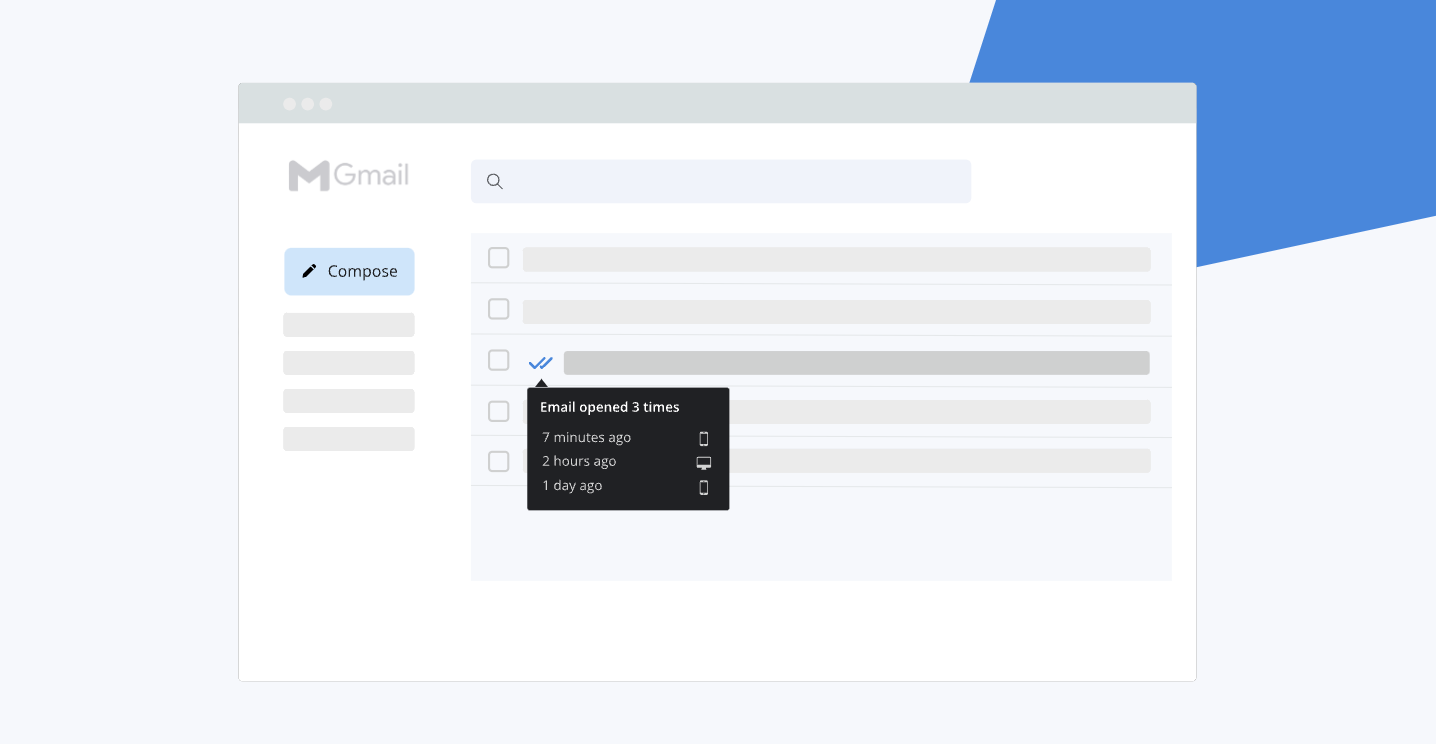Tick the checkbox of the fifth email row
Viewport: 1436px width, 744px height.
click(498, 461)
